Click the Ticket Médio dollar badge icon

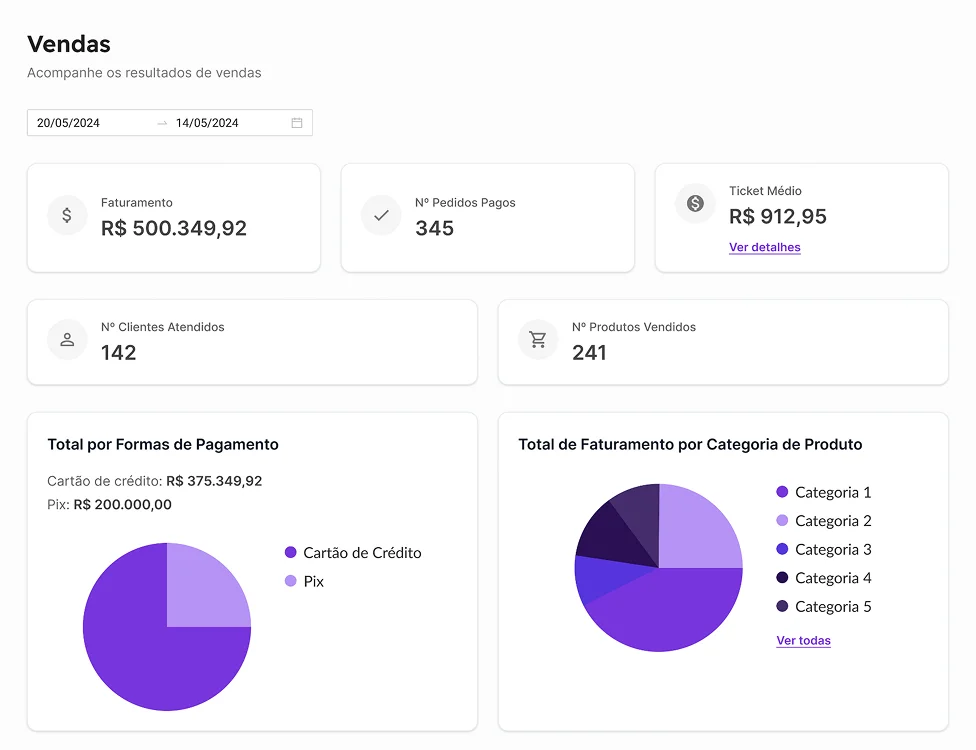click(694, 203)
